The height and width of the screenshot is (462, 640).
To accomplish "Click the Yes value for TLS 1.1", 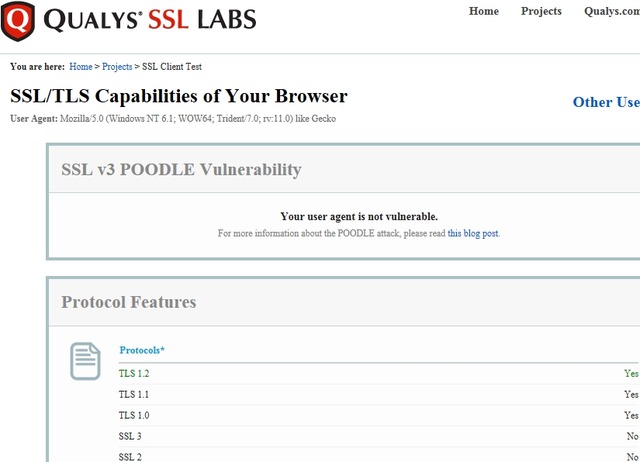I will coord(631,394).
